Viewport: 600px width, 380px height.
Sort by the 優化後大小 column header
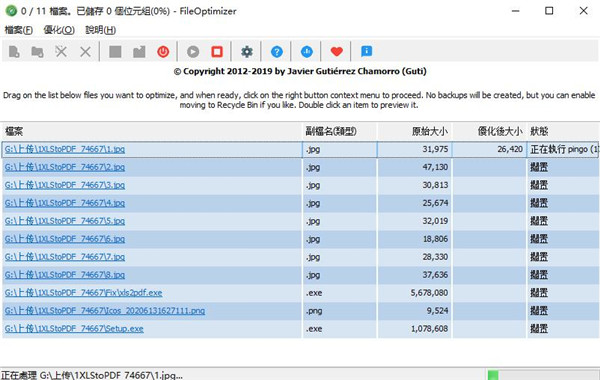tap(489, 132)
